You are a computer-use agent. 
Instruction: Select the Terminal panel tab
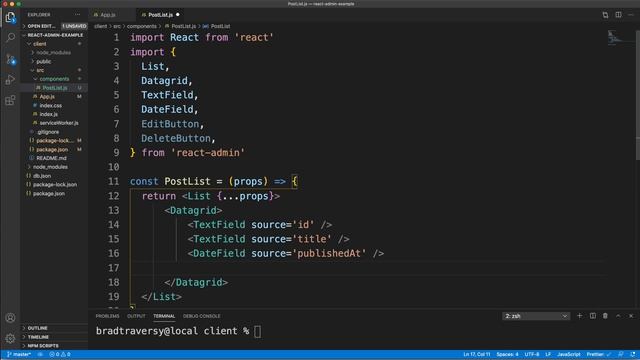tap(164, 316)
